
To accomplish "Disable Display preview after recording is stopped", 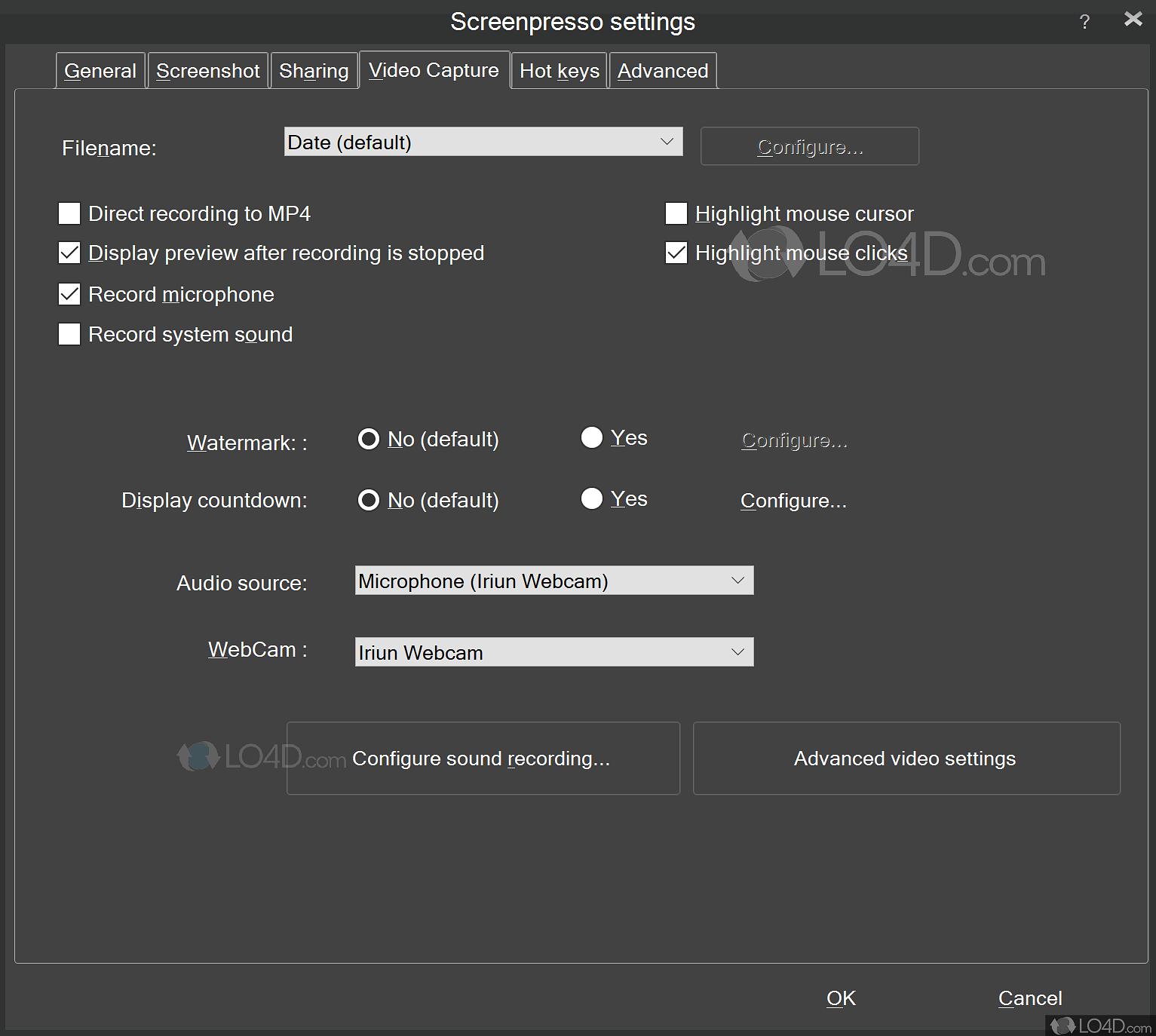I will [69, 253].
